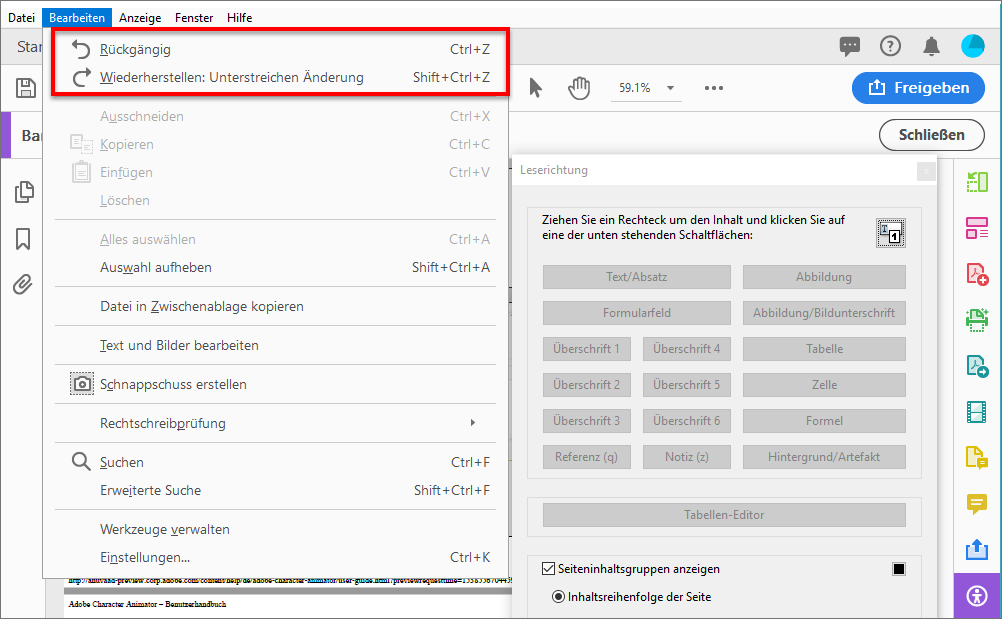Open the Attachments paperclip panel

(x=23, y=284)
